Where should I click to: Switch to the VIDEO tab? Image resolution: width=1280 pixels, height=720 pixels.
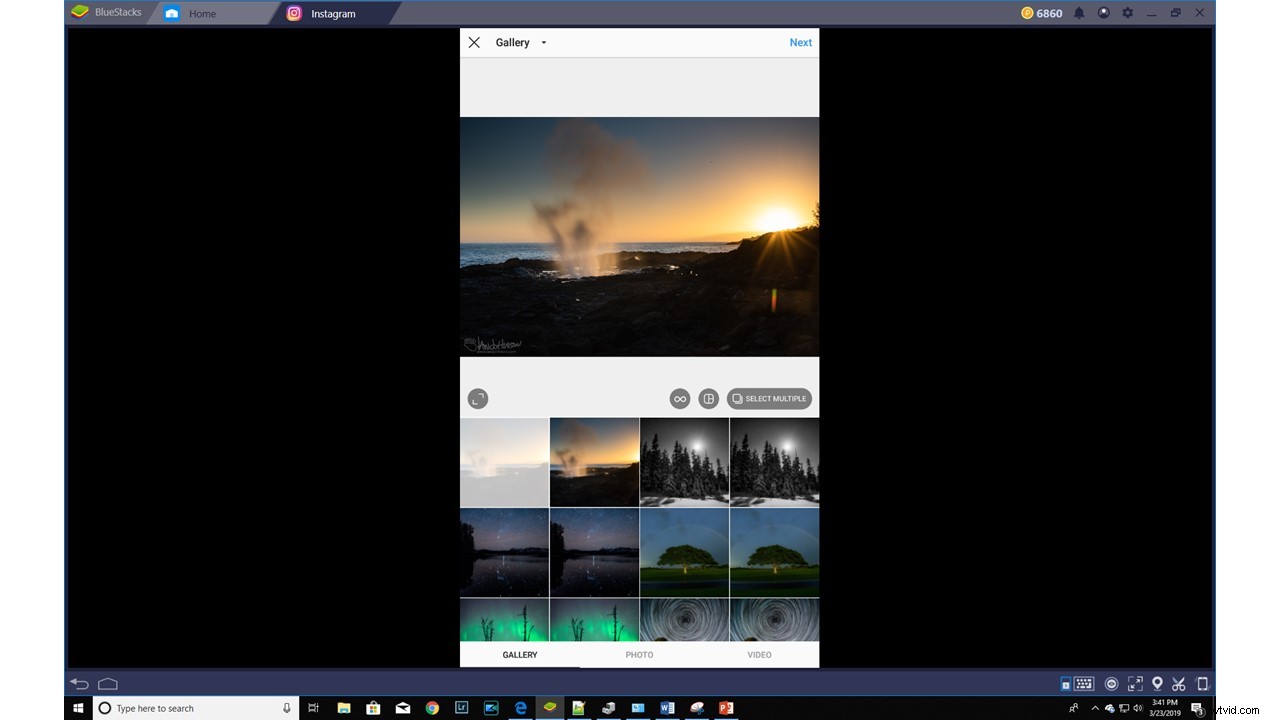point(759,655)
